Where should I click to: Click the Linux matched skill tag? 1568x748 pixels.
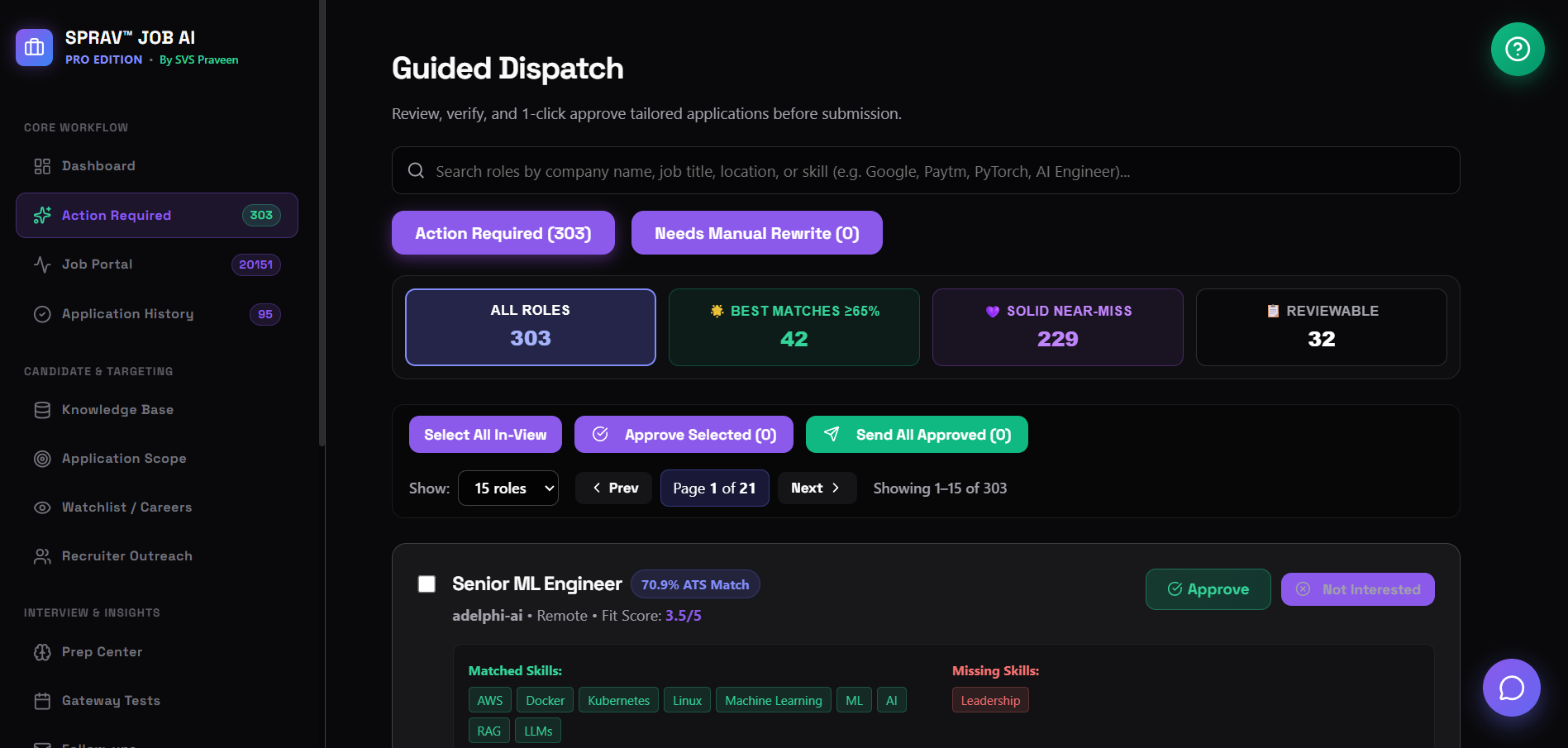pos(687,700)
